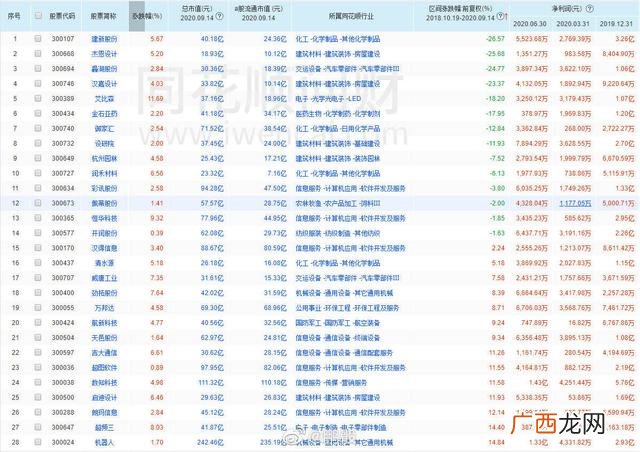Sort by 2020.06.30 net profit column

point(530,24)
